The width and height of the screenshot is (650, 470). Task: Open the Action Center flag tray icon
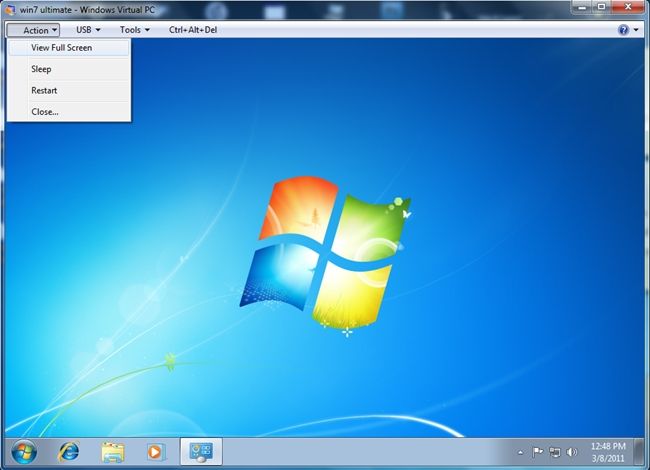tap(538, 452)
